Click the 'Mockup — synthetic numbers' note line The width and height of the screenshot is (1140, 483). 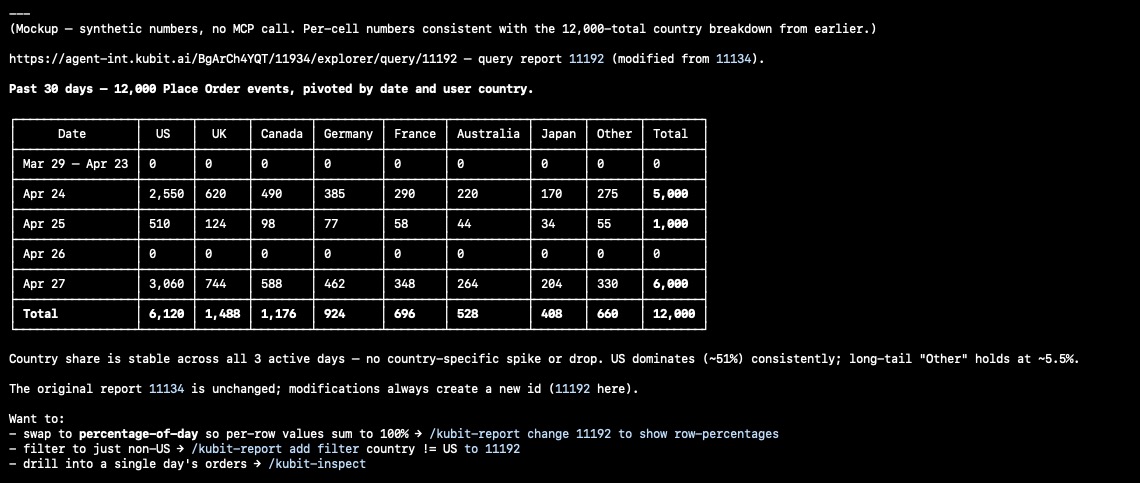(x=443, y=29)
